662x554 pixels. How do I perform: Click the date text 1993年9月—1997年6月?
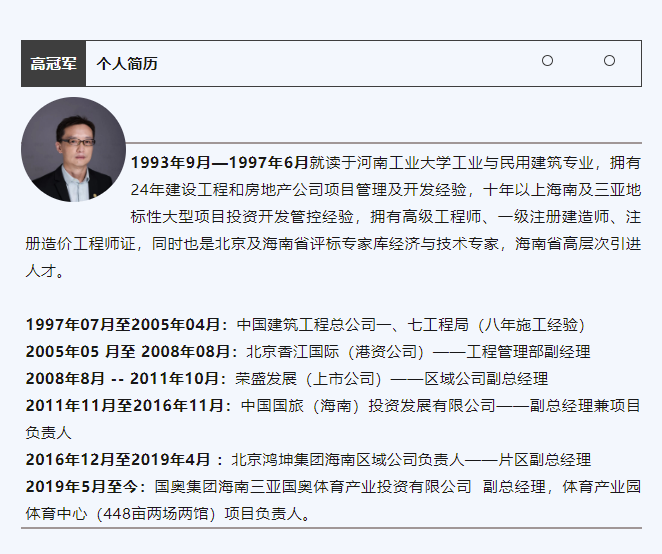(220, 163)
